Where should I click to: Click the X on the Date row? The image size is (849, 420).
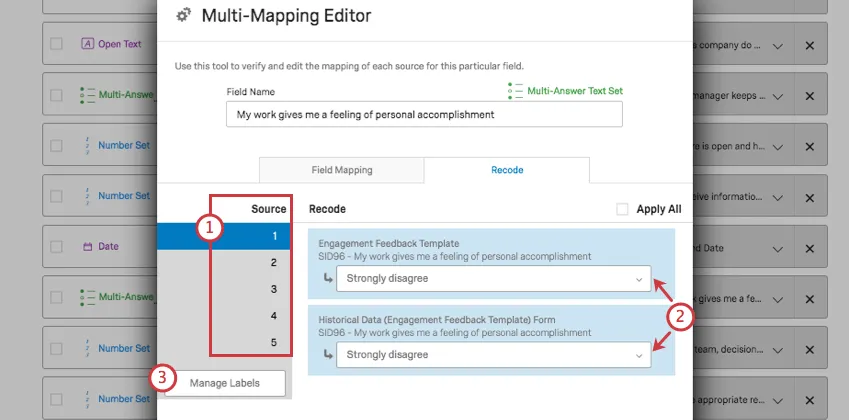coord(810,246)
